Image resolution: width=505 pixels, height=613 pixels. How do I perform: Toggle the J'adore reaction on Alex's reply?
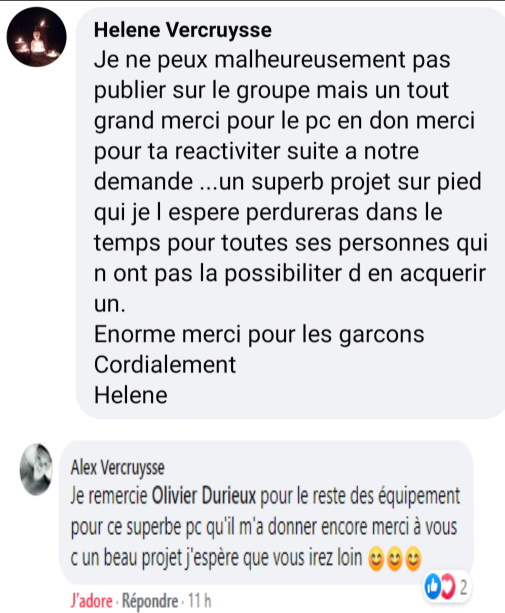pyautogui.click(x=91, y=601)
